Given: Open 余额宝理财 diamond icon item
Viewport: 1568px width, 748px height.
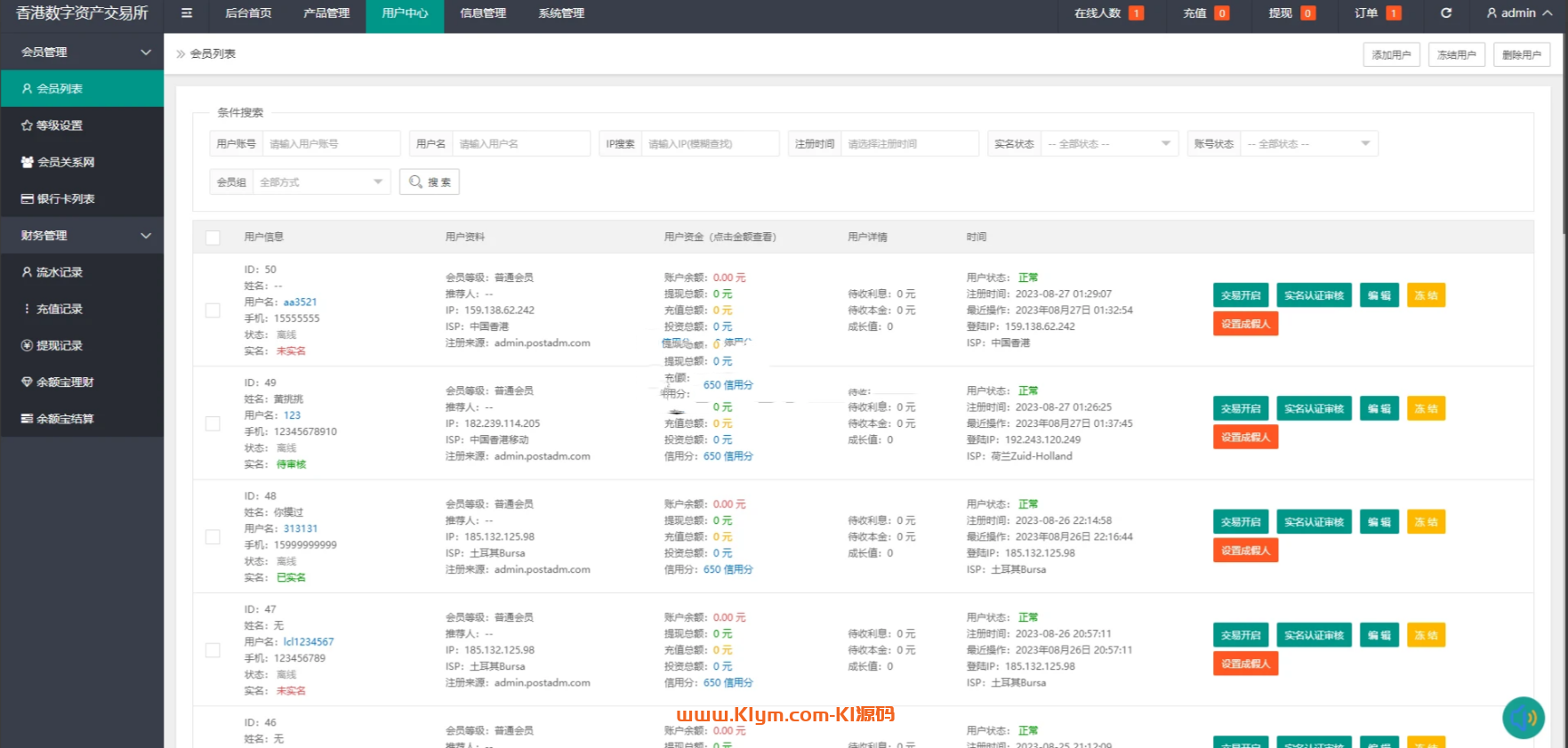Looking at the screenshot, I should 64,382.
